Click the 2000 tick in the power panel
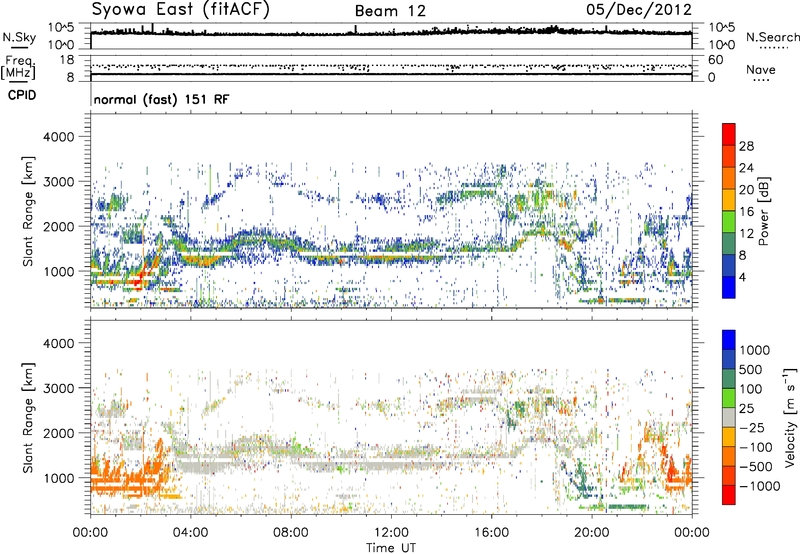The width and height of the screenshot is (800, 554). point(58,226)
